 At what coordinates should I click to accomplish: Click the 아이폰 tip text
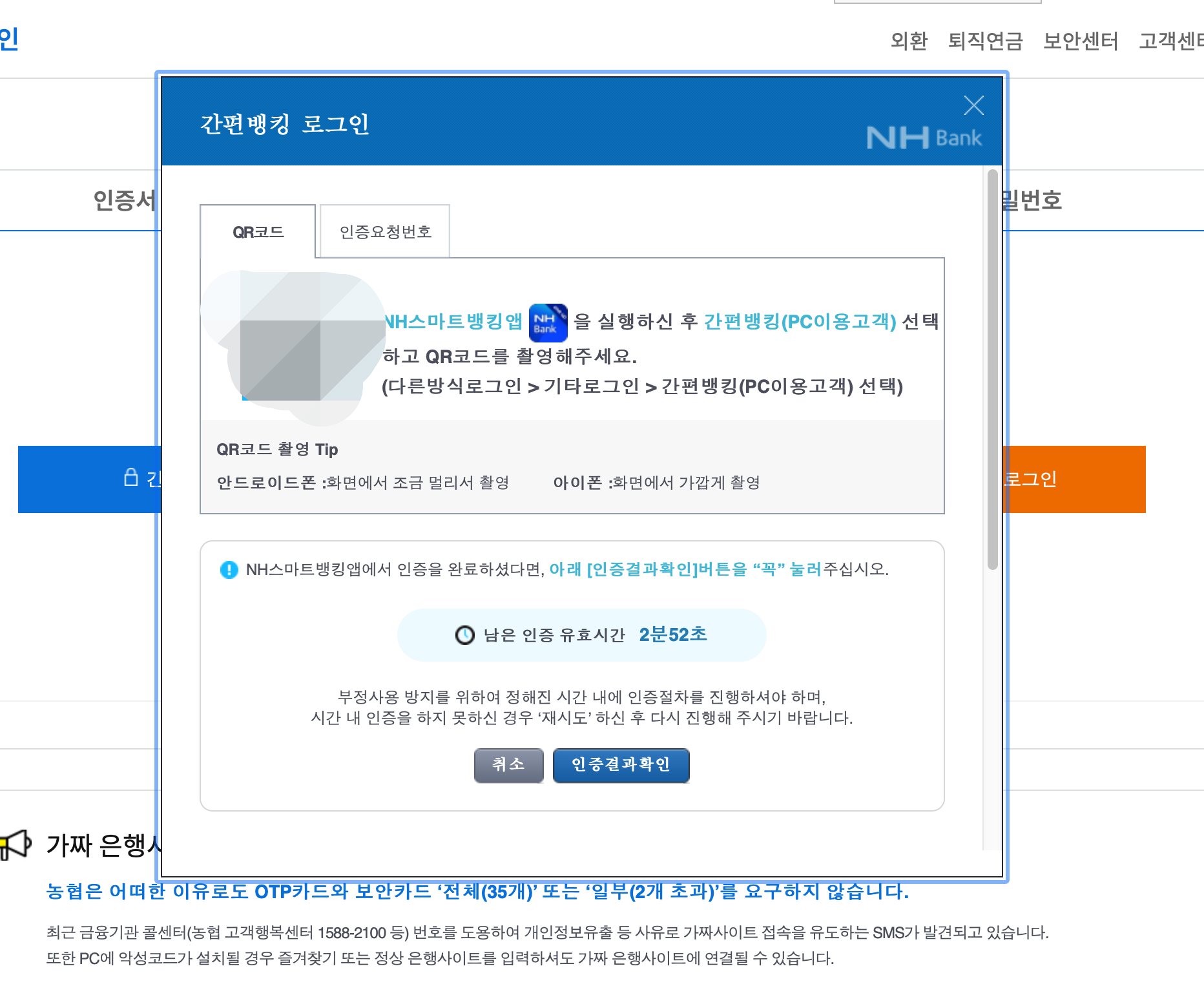pos(656,483)
